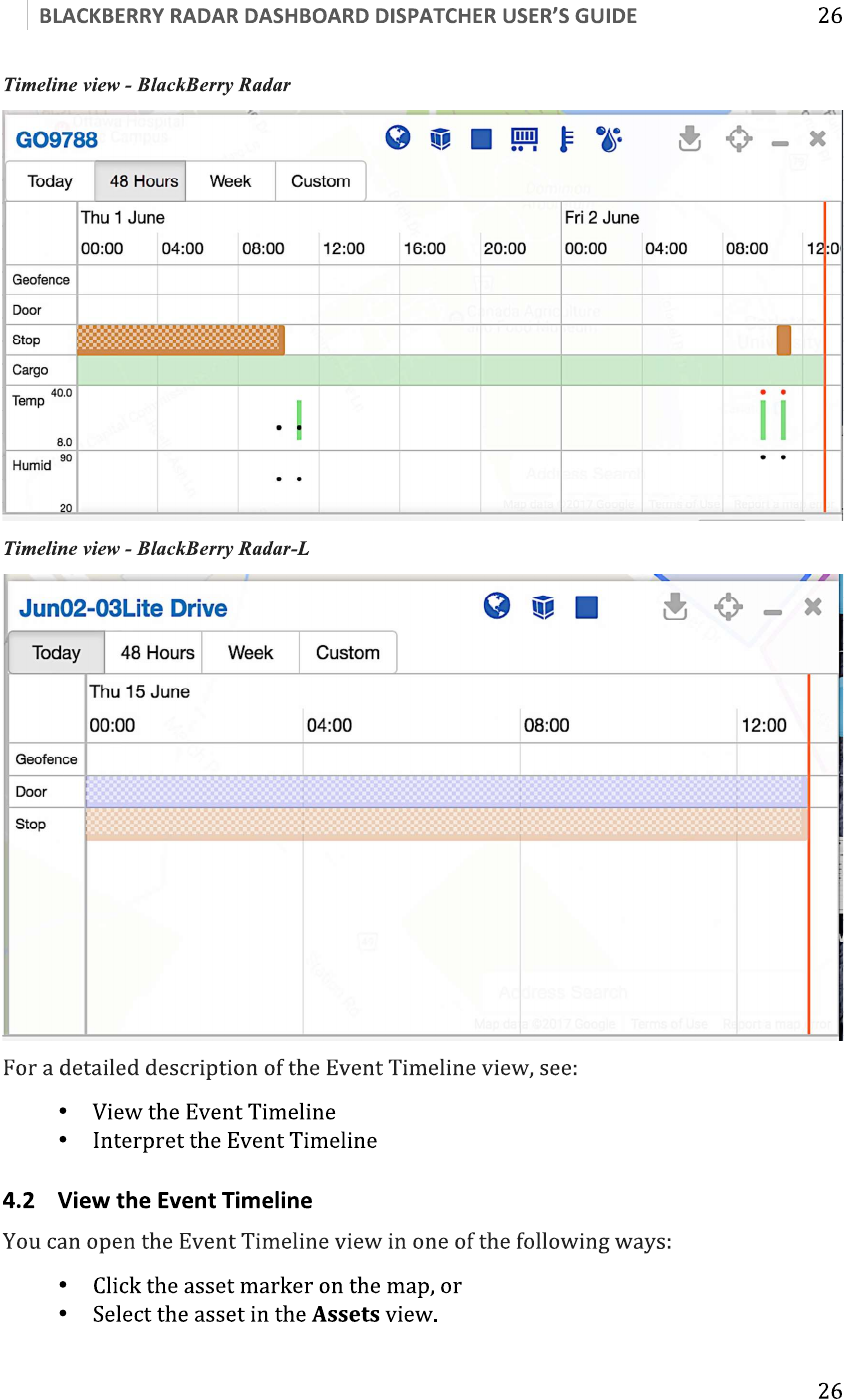The width and height of the screenshot is (846, 1399).
Task: Select the Week tab in Jun02-03Lite panel
Action: pos(250,652)
